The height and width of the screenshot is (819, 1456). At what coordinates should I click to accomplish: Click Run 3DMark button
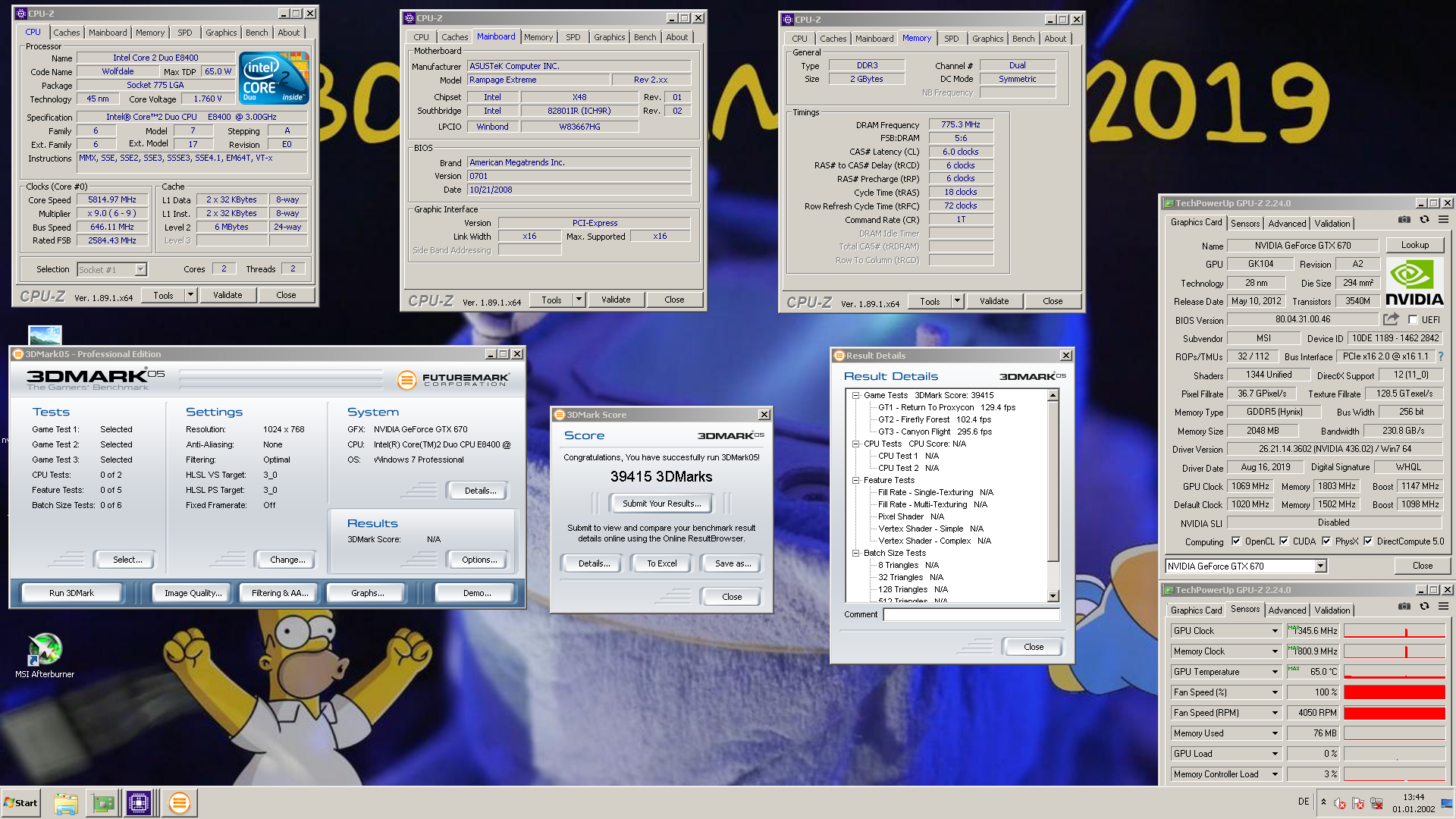pyautogui.click(x=71, y=593)
